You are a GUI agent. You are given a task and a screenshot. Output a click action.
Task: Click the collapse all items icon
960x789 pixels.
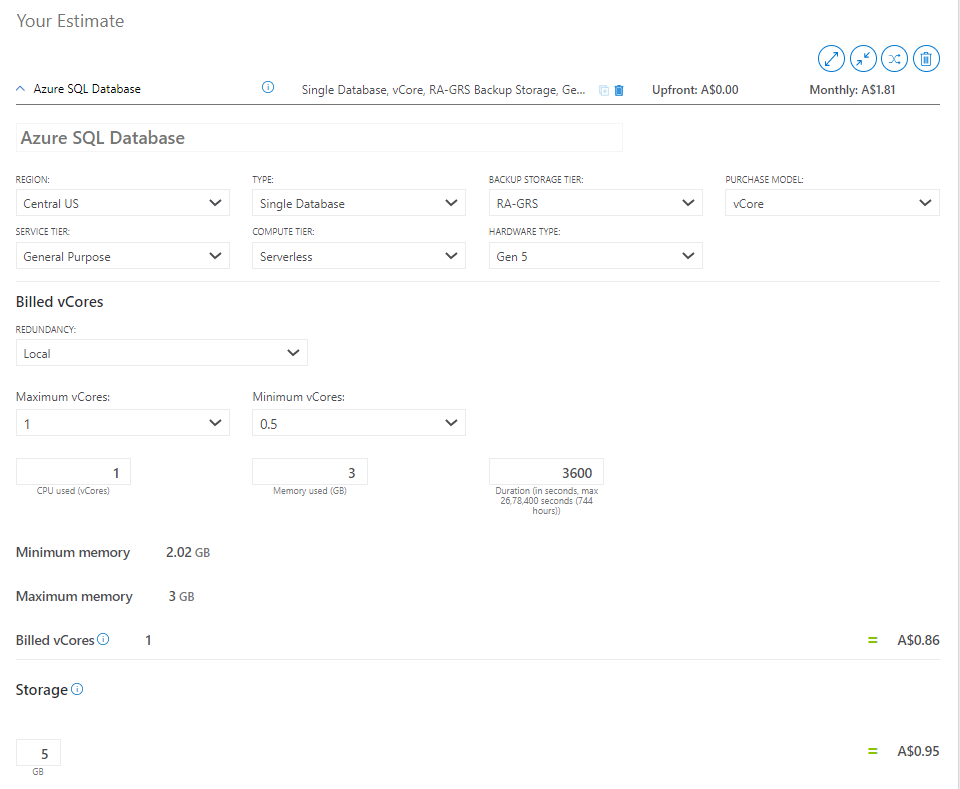(863, 59)
